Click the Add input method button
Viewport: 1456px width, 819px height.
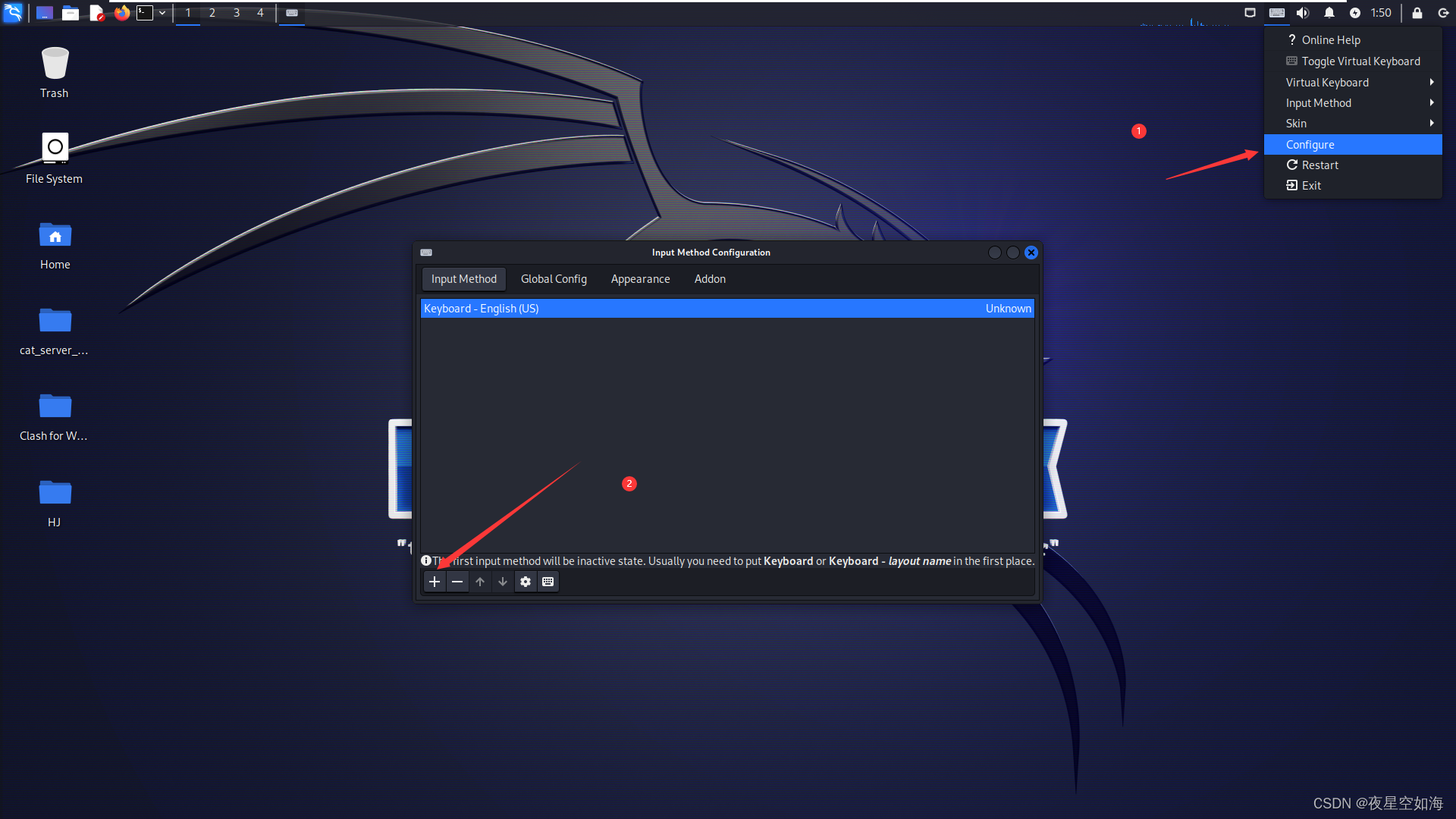pyautogui.click(x=433, y=582)
